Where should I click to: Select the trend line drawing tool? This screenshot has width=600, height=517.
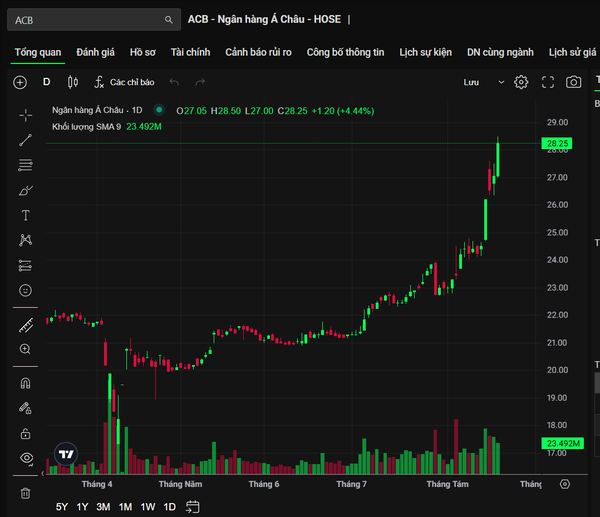[x=26, y=140]
